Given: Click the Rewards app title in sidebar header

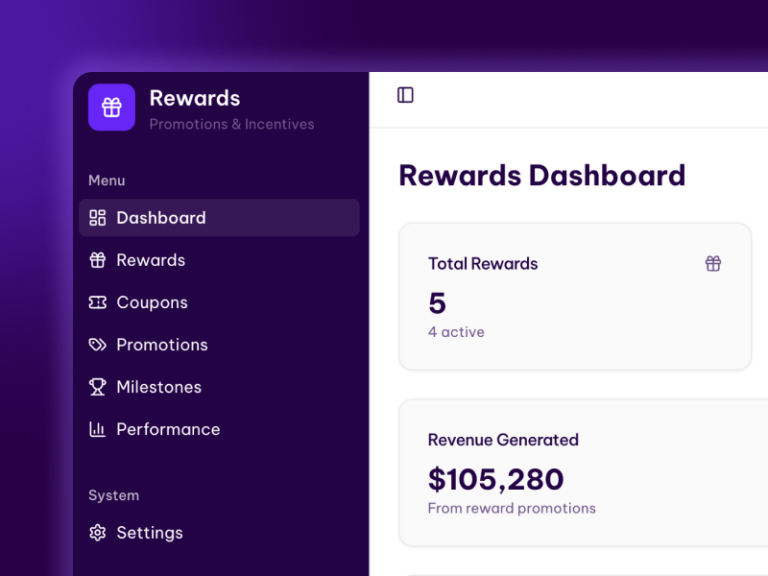Looking at the screenshot, I should [195, 98].
